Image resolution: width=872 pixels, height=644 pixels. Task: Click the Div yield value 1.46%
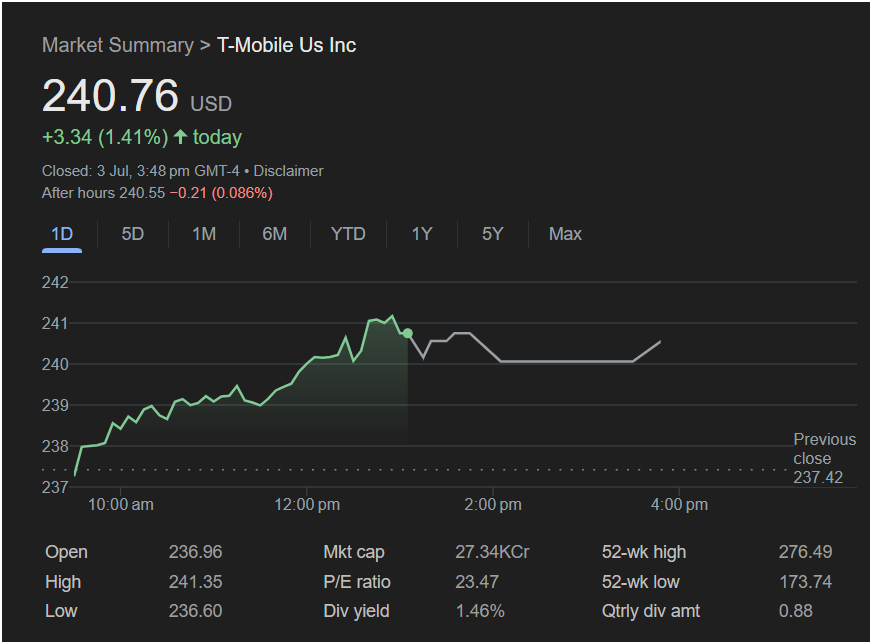point(480,611)
